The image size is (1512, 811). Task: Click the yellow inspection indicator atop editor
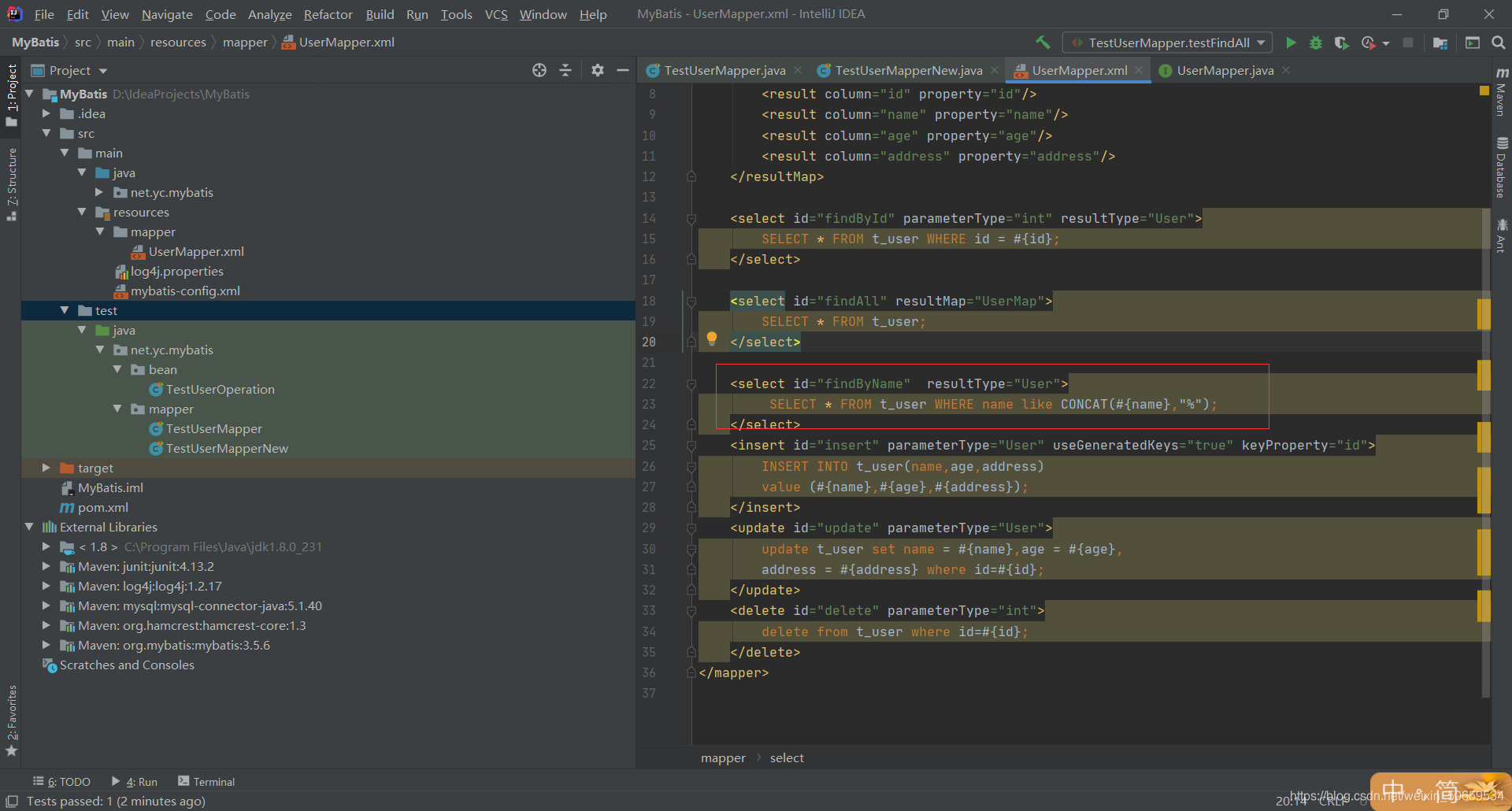click(x=1484, y=91)
